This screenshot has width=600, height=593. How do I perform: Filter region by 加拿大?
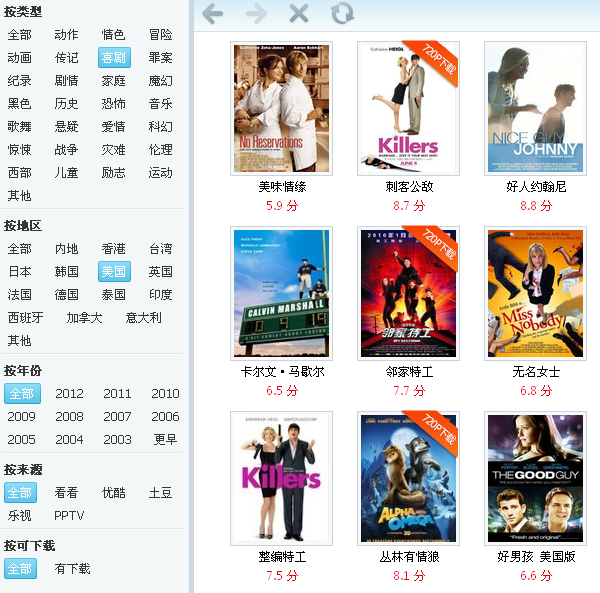(84, 318)
